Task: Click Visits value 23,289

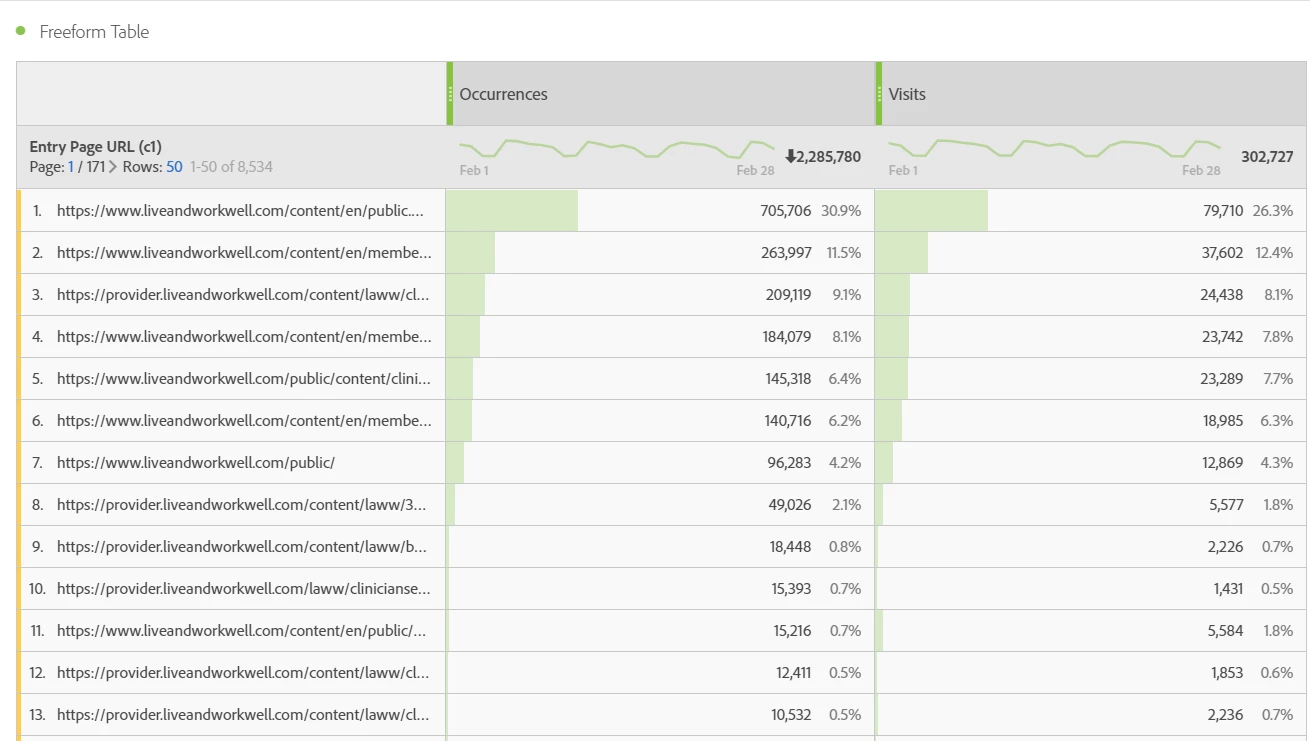Action: click(x=1222, y=379)
